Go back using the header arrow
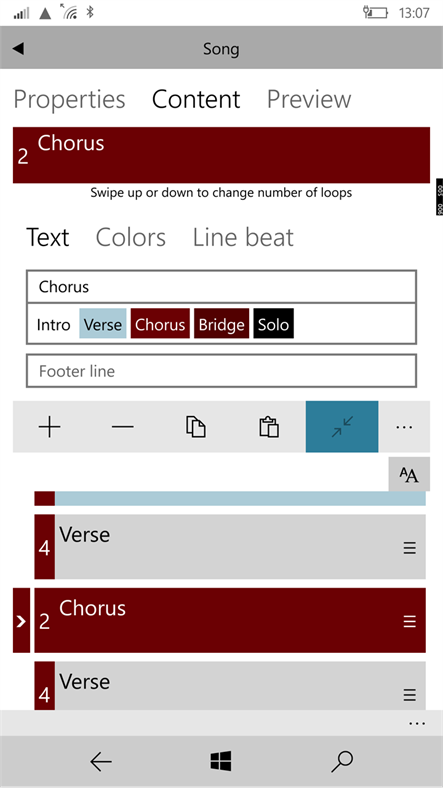Screen dimensions: 443x788 pos(19,48)
